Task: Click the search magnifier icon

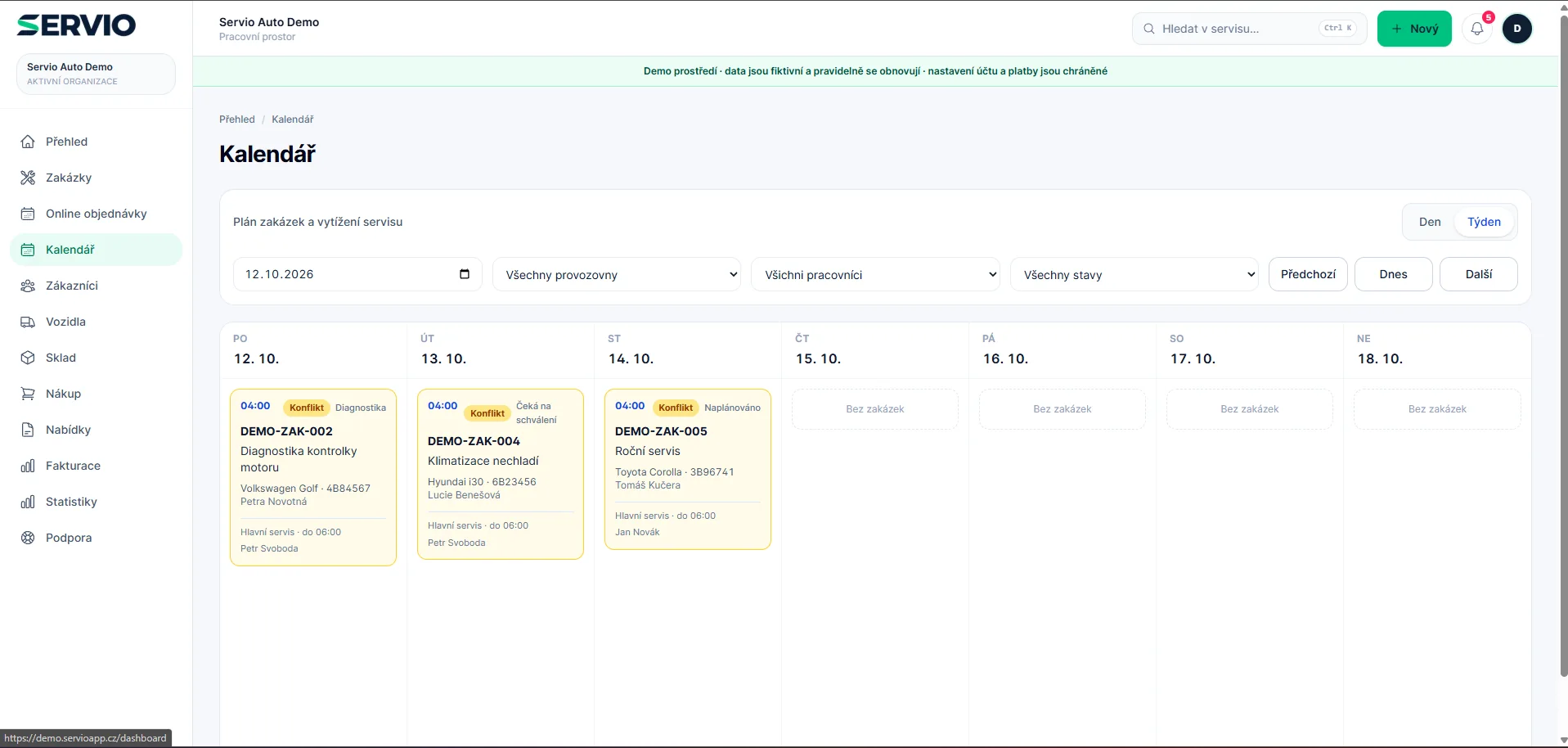Action: (1149, 29)
